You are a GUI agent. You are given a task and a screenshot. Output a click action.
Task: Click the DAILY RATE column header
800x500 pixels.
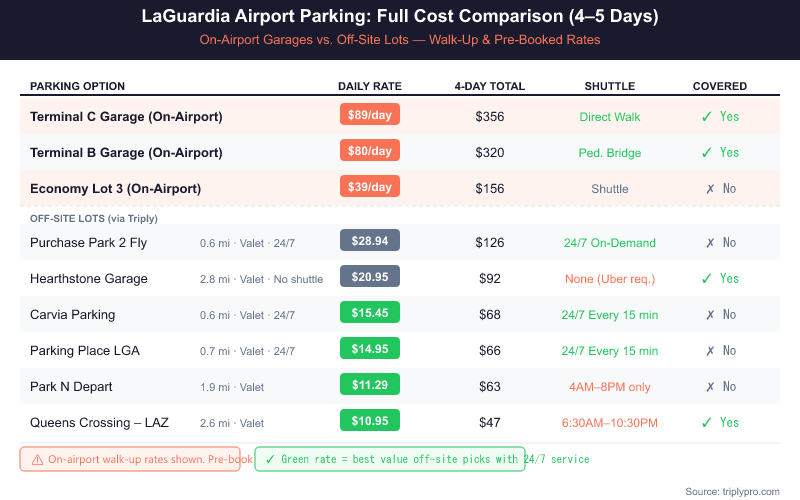[x=370, y=86]
